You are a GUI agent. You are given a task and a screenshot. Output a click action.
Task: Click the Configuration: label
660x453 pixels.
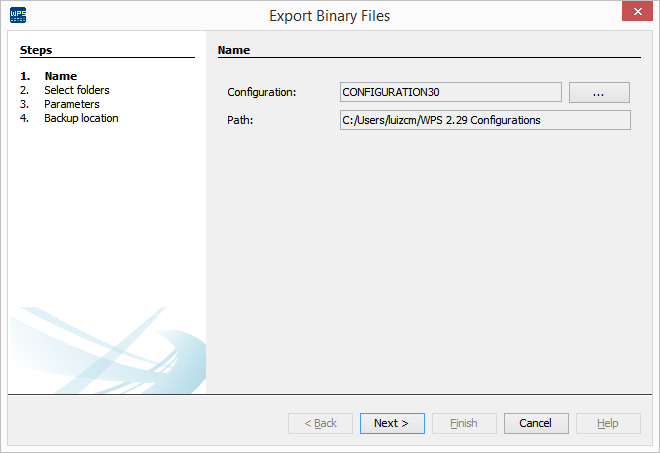[262, 93]
